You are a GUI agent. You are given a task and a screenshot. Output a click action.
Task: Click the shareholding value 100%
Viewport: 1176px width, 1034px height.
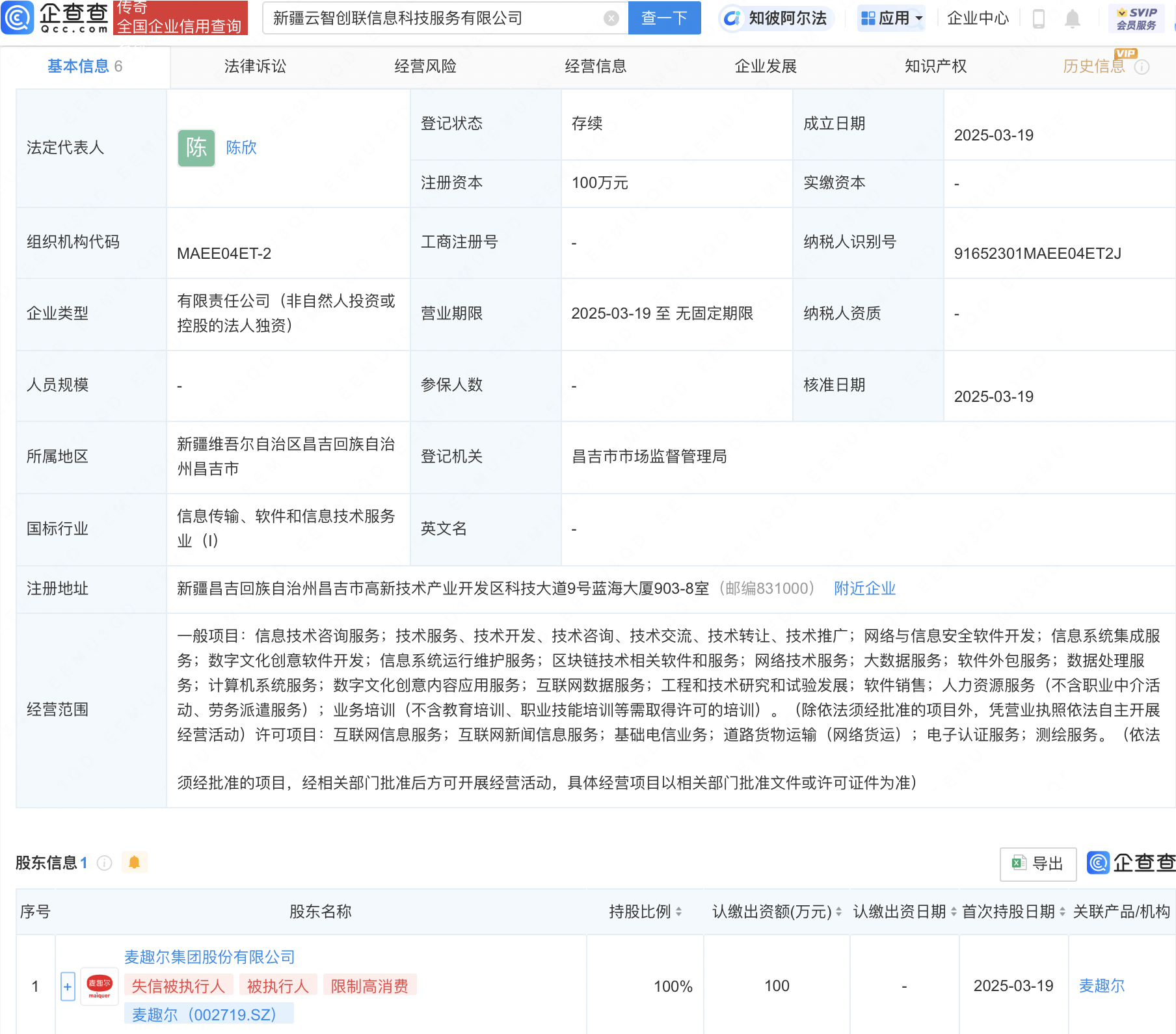click(673, 987)
